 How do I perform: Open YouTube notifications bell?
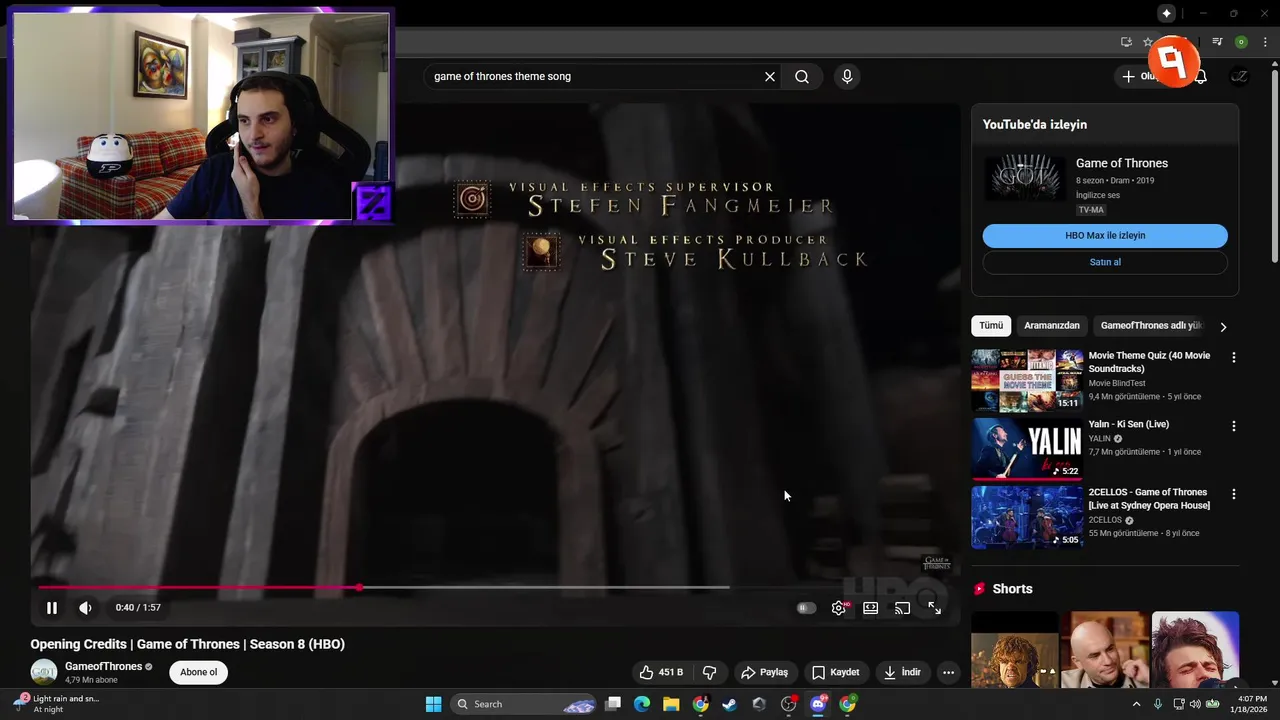pos(1202,77)
